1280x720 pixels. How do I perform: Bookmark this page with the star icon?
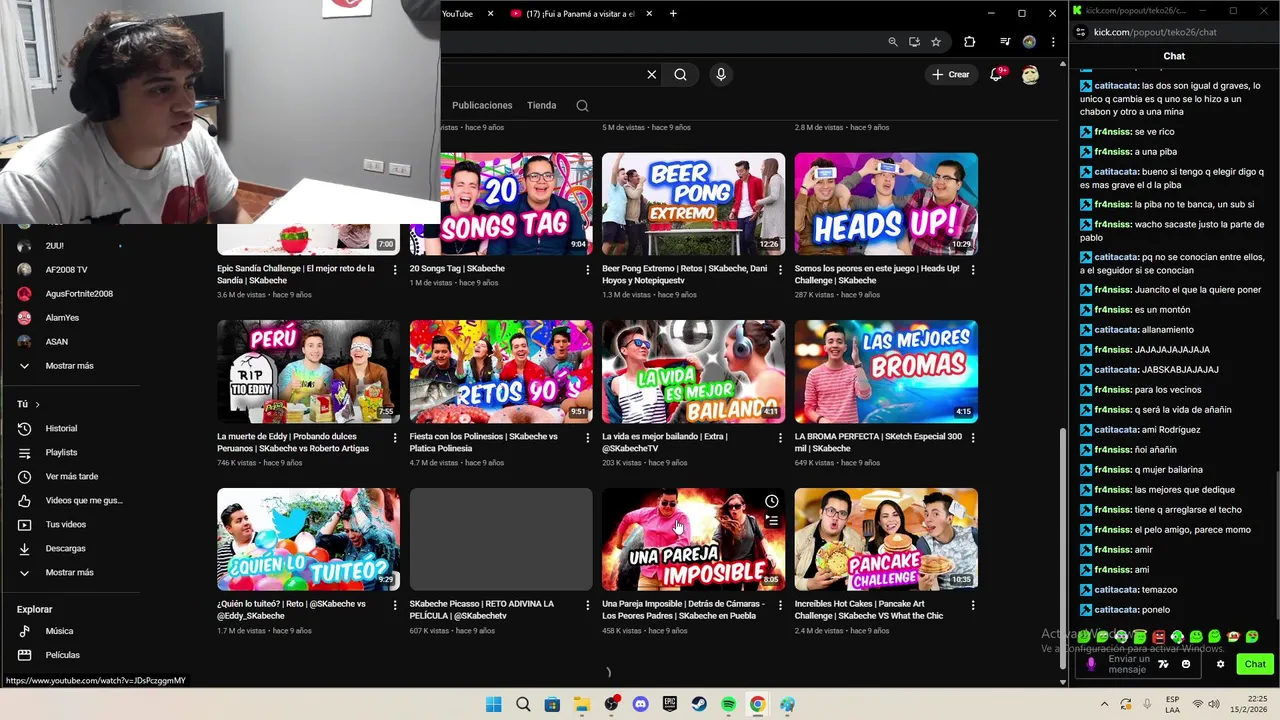pos(936,42)
